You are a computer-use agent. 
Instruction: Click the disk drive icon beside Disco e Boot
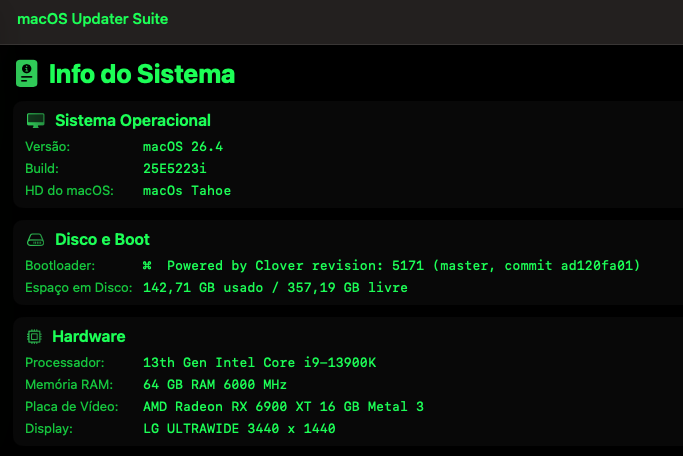click(x=36, y=240)
